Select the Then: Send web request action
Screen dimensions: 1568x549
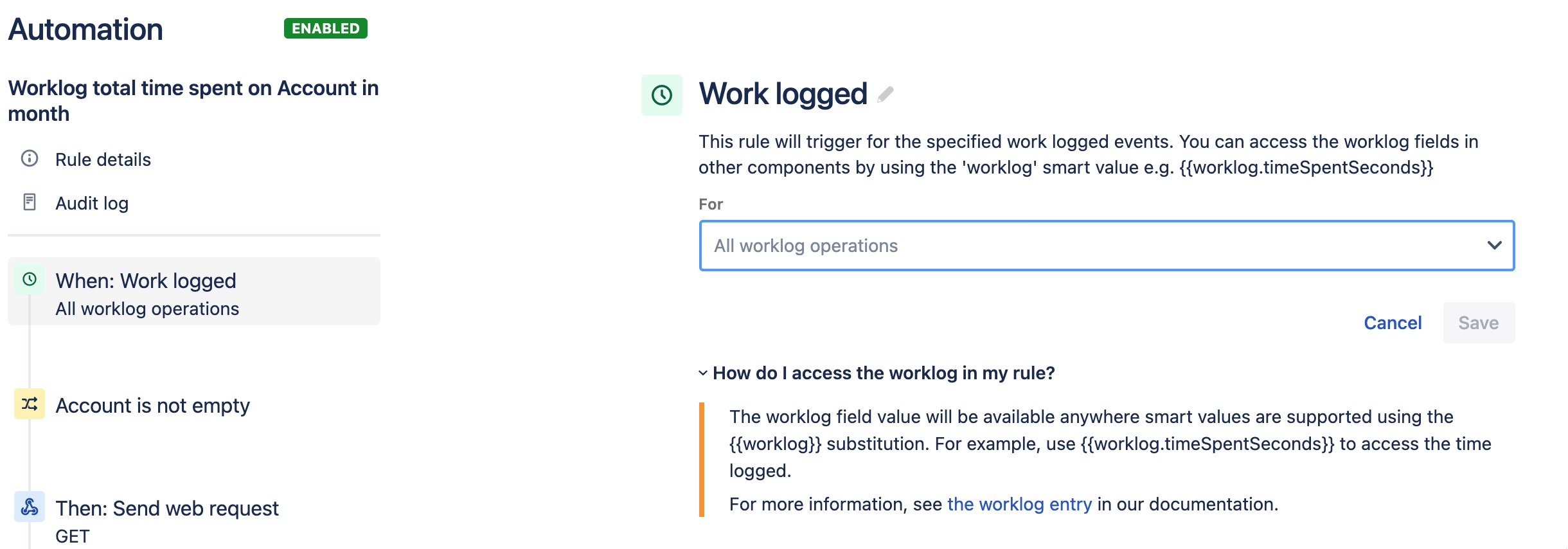[167, 509]
